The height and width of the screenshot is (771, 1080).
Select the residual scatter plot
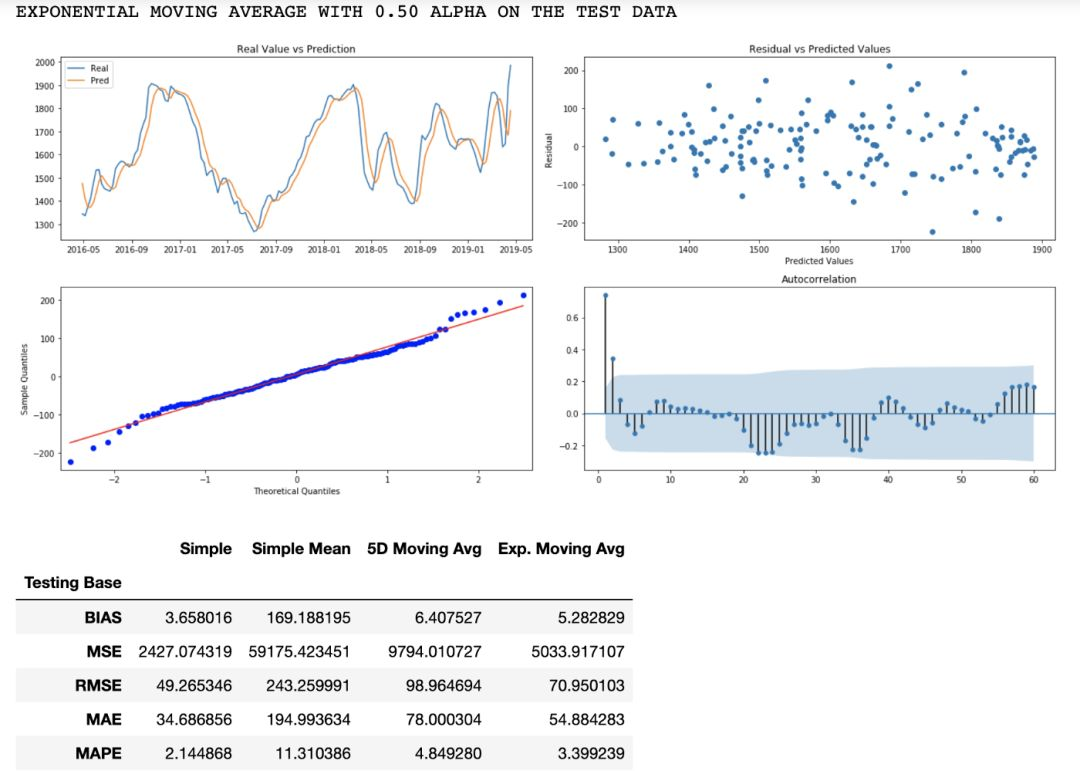(820, 148)
